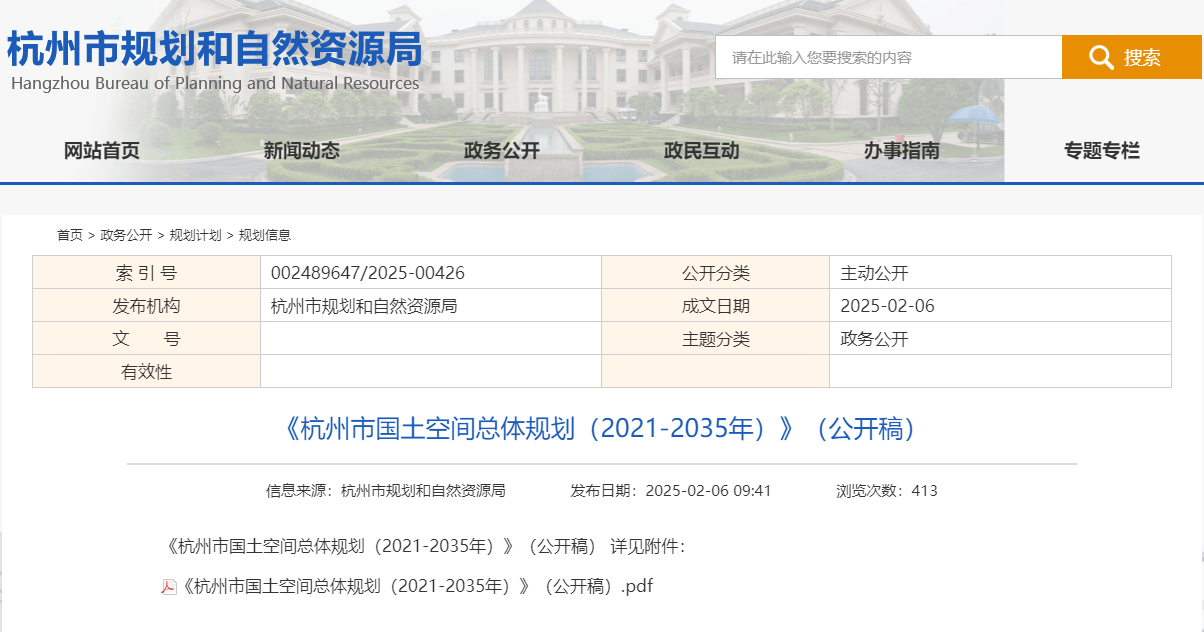Image resolution: width=1204 pixels, height=632 pixels.
Task: Click the index number 002489647/2025-00426
Action: [368, 273]
